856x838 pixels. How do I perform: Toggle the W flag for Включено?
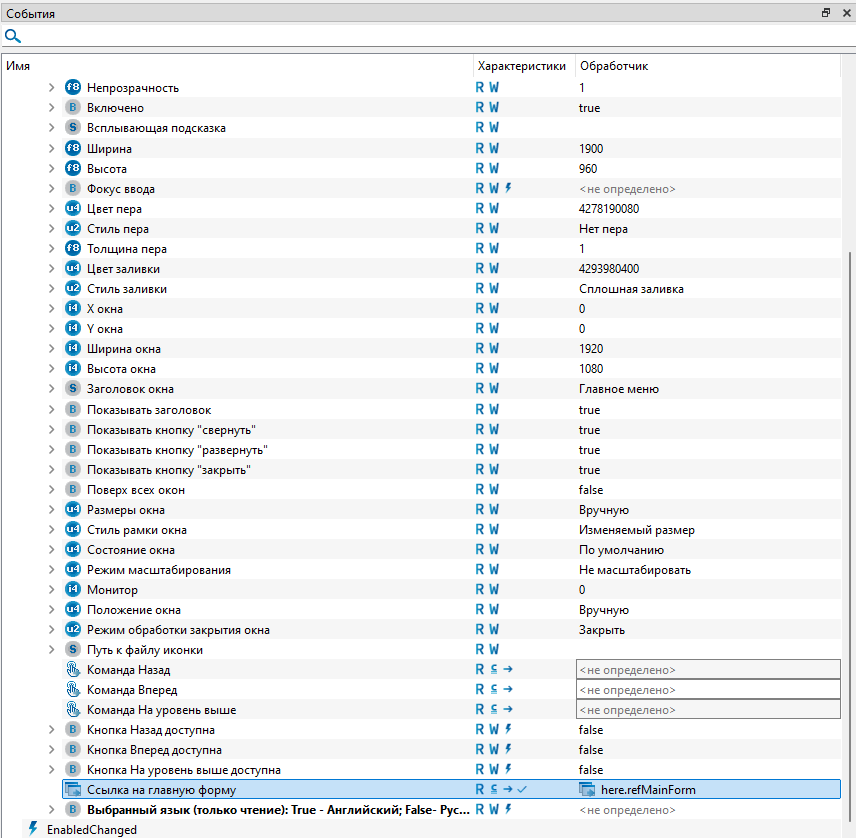tap(494, 108)
